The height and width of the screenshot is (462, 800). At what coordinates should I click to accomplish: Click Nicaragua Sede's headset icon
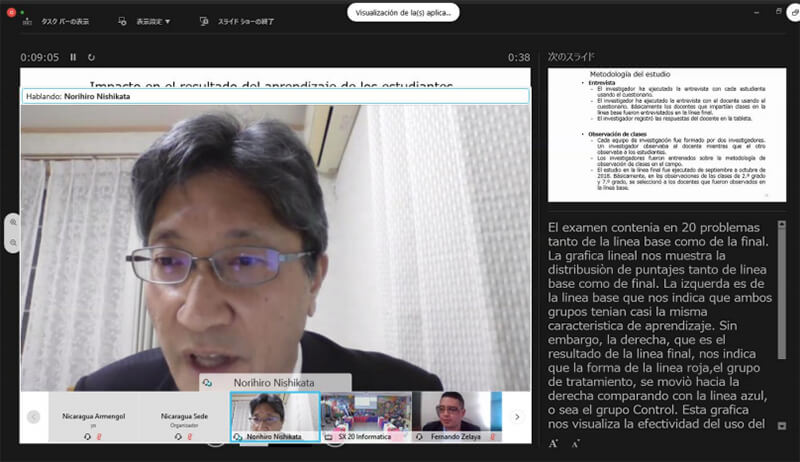tap(178, 437)
